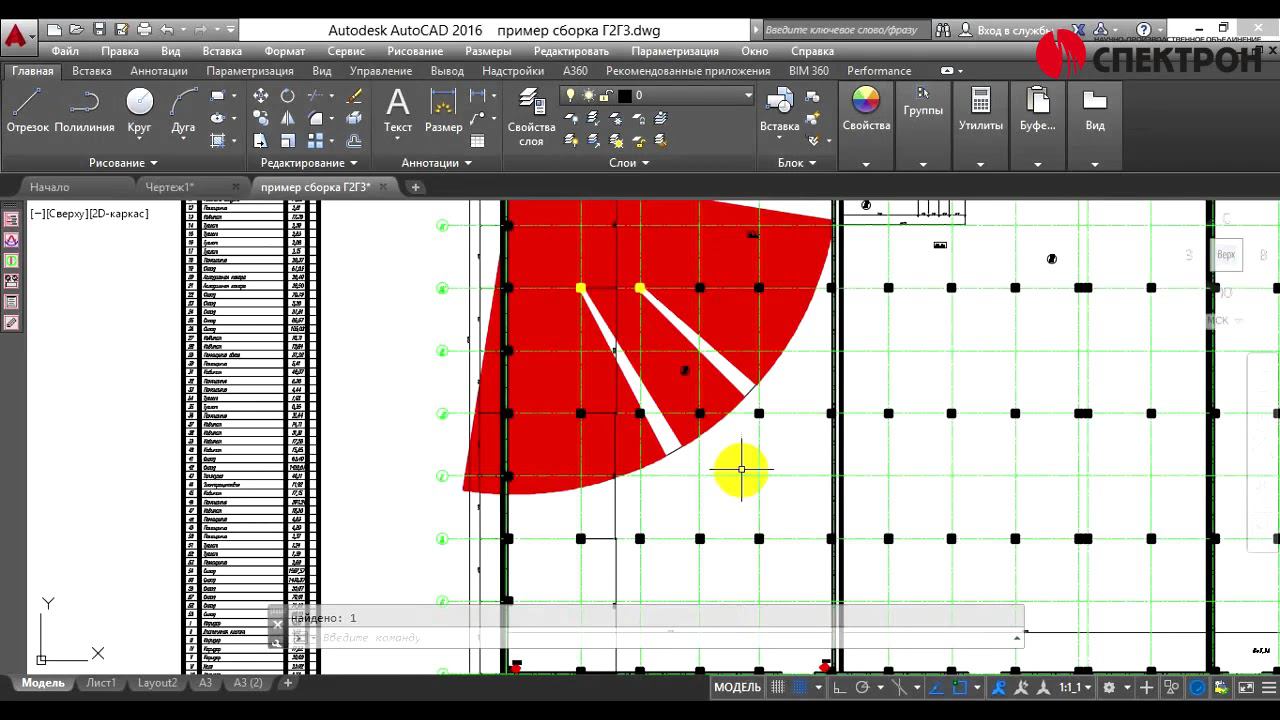Open the quick access toolbar customize dropdown
Viewport: 1280px width, 720px height.
[x=232, y=30]
